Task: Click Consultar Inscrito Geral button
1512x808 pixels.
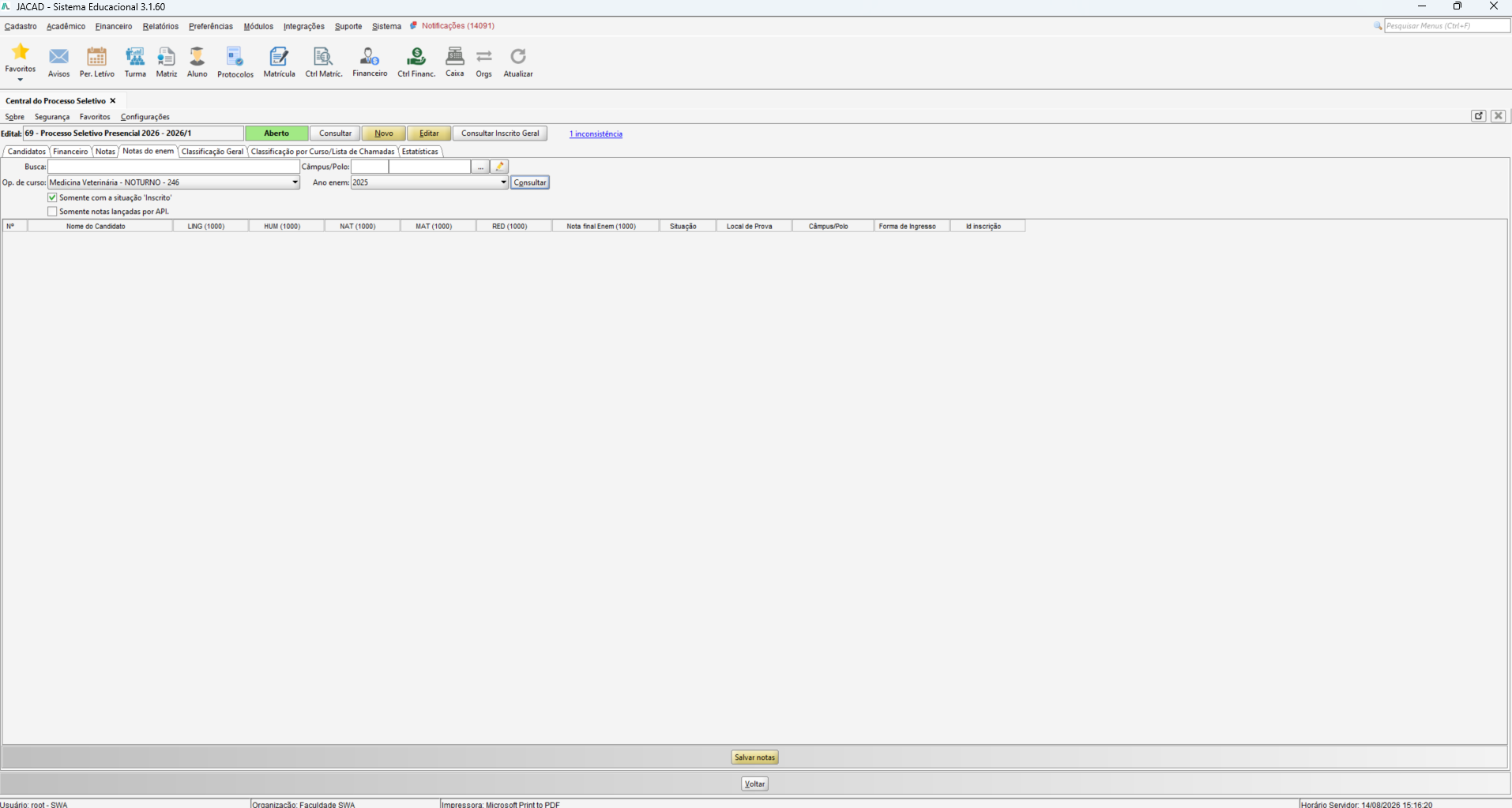Action: click(500, 133)
